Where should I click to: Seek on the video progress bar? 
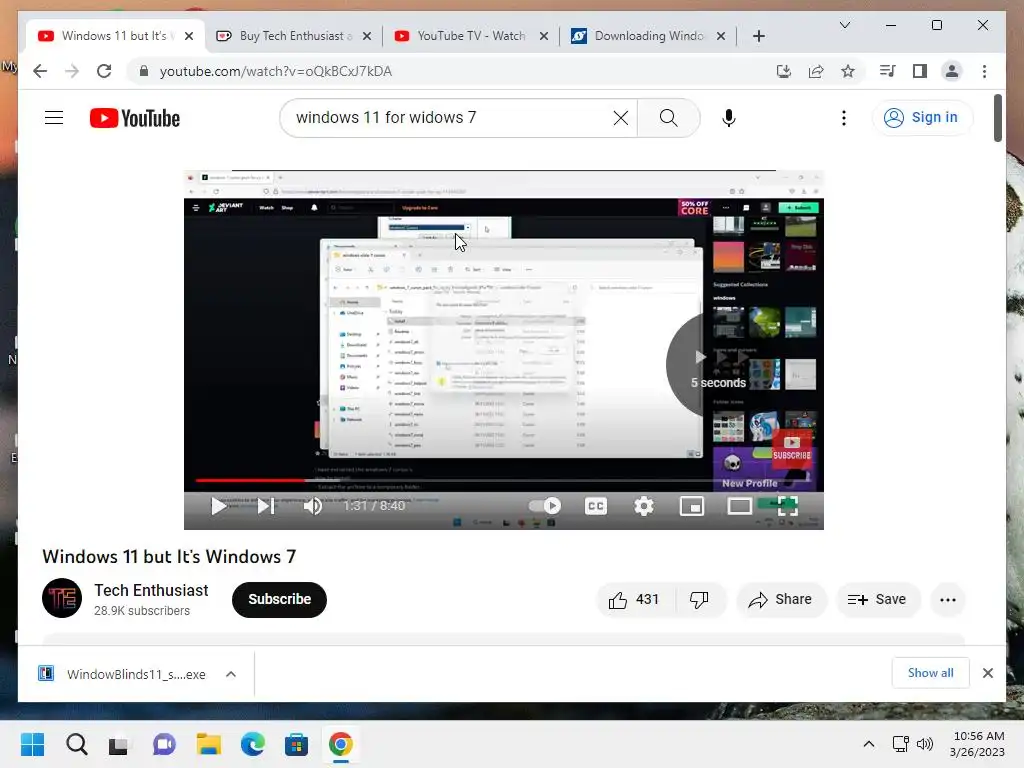[x=503, y=481]
